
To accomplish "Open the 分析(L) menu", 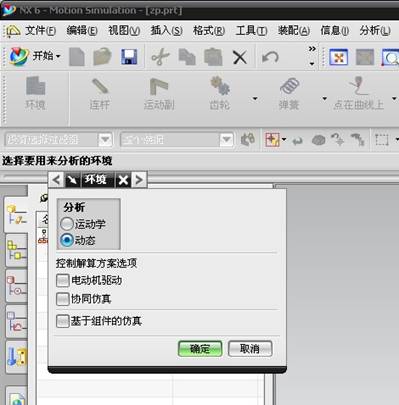I will [x=375, y=31].
